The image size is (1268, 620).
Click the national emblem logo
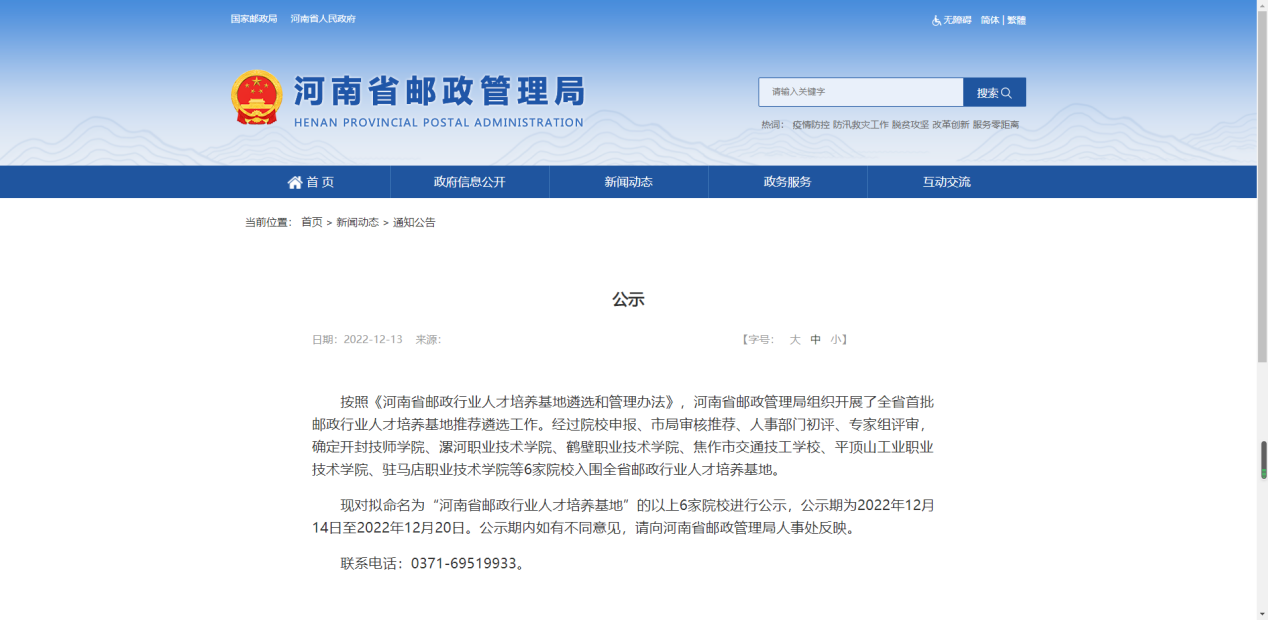coord(257,97)
